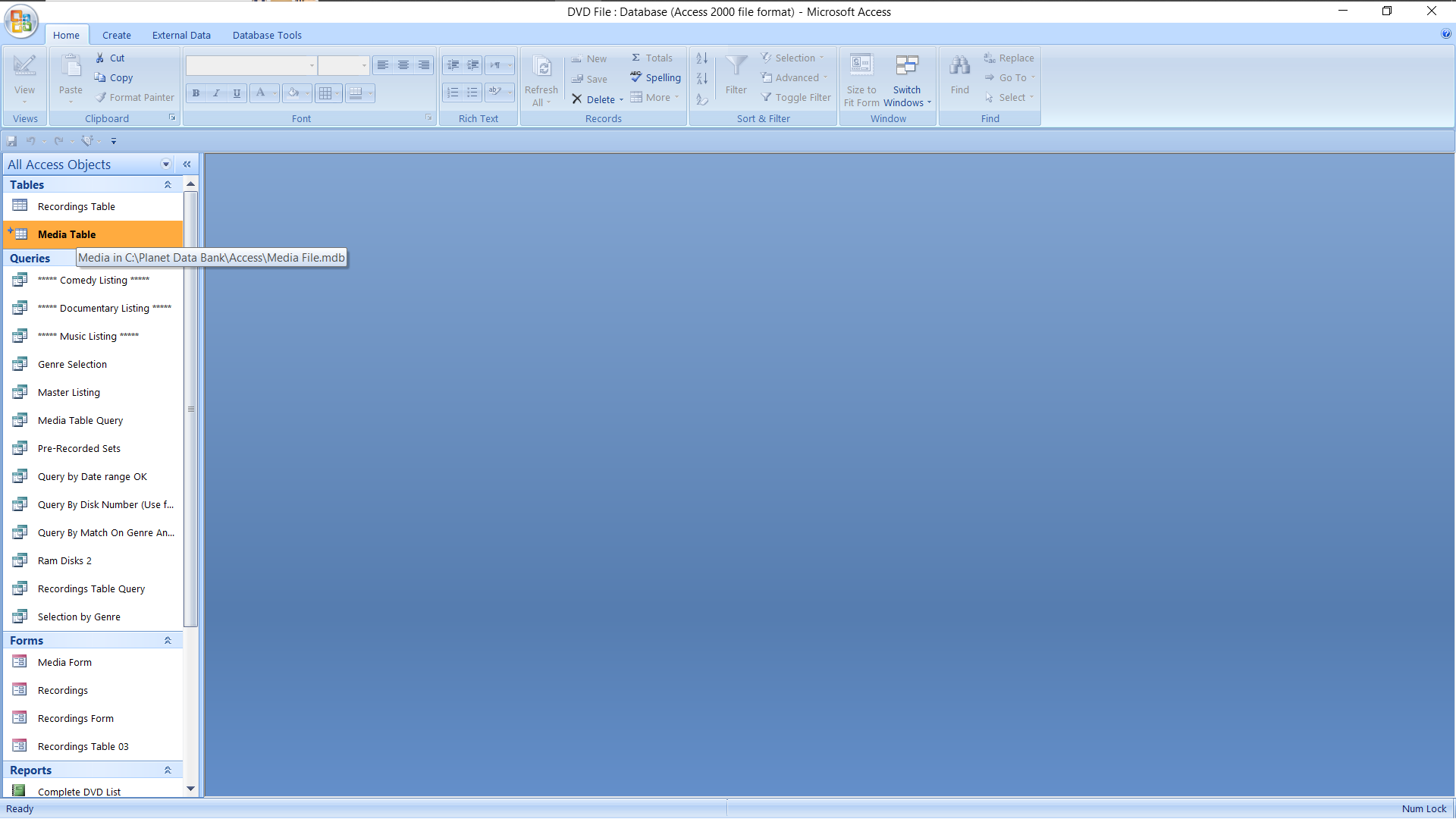Click the Cut scissors icon
1456x819 pixels.
(x=100, y=58)
